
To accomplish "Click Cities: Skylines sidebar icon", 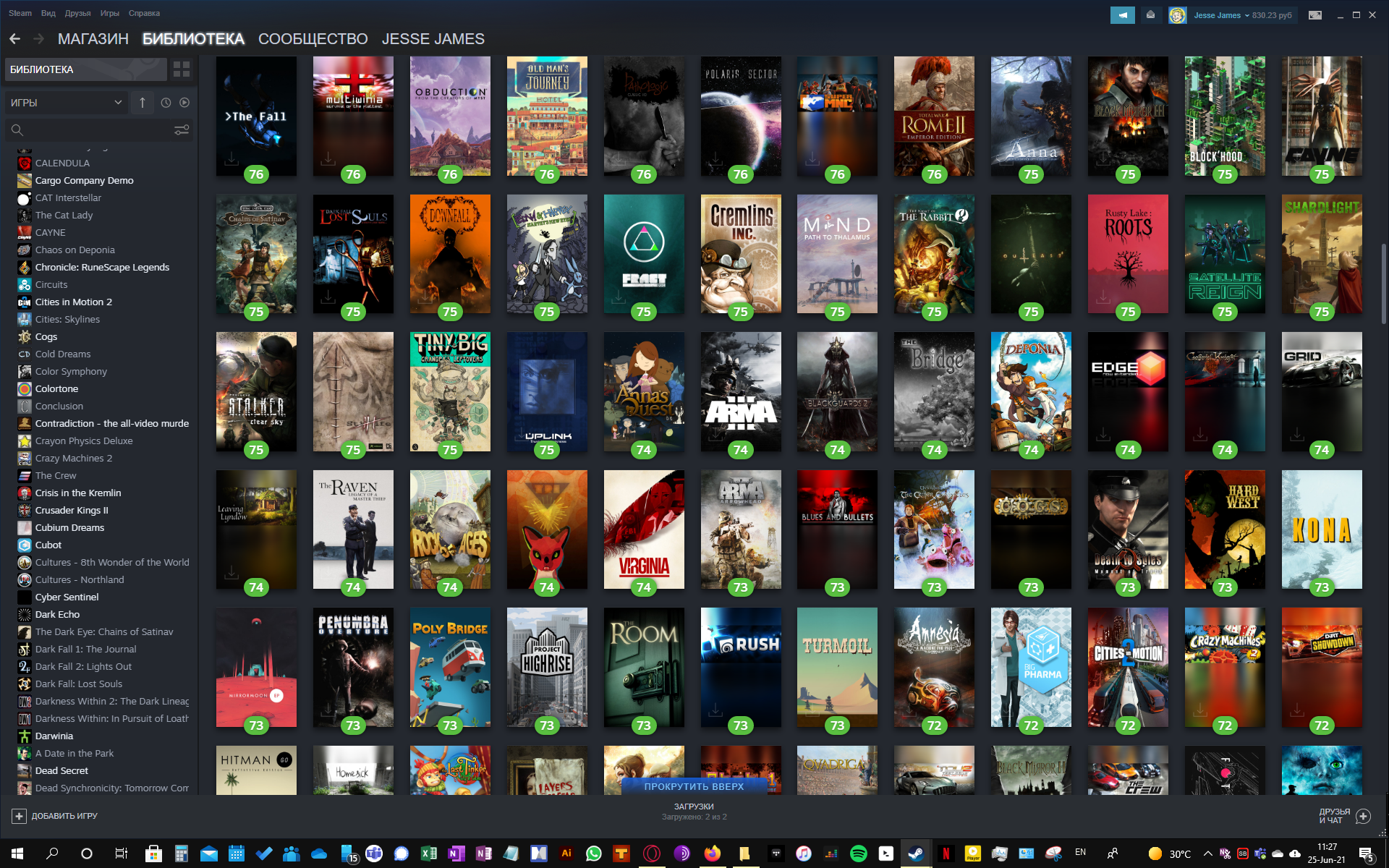I will click(25, 320).
